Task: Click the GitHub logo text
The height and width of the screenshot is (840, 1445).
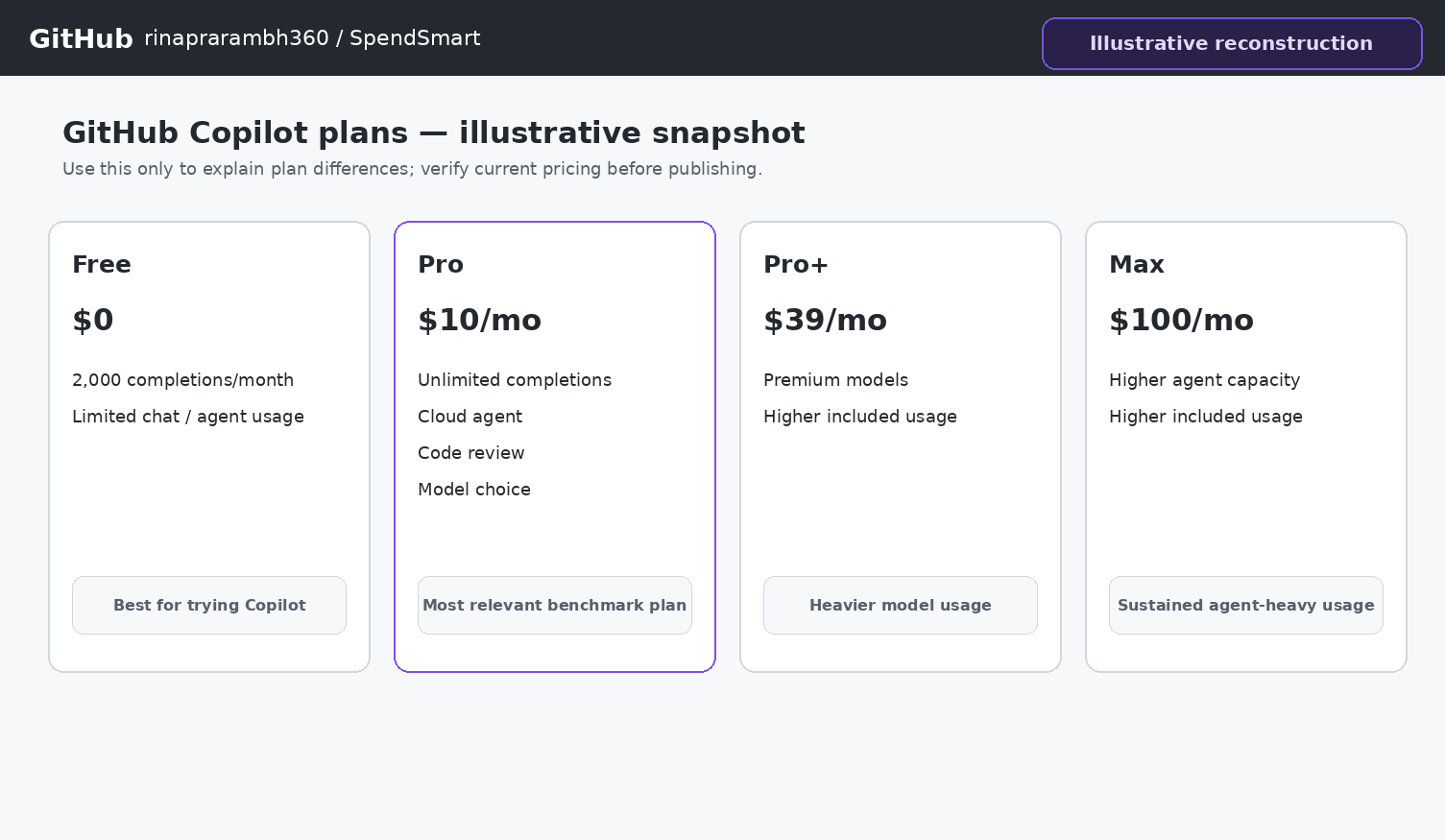Action: [81, 38]
